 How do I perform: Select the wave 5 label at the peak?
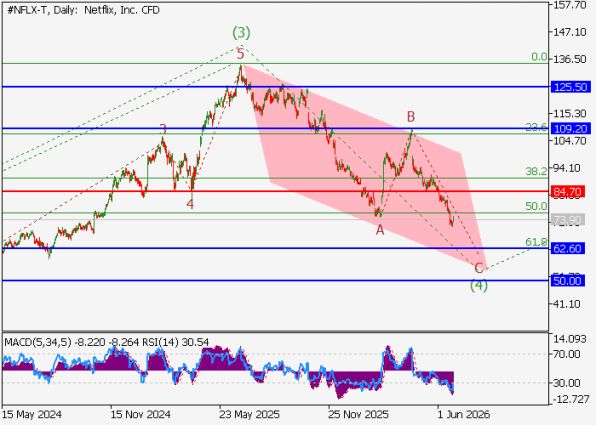(x=240, y=54)
